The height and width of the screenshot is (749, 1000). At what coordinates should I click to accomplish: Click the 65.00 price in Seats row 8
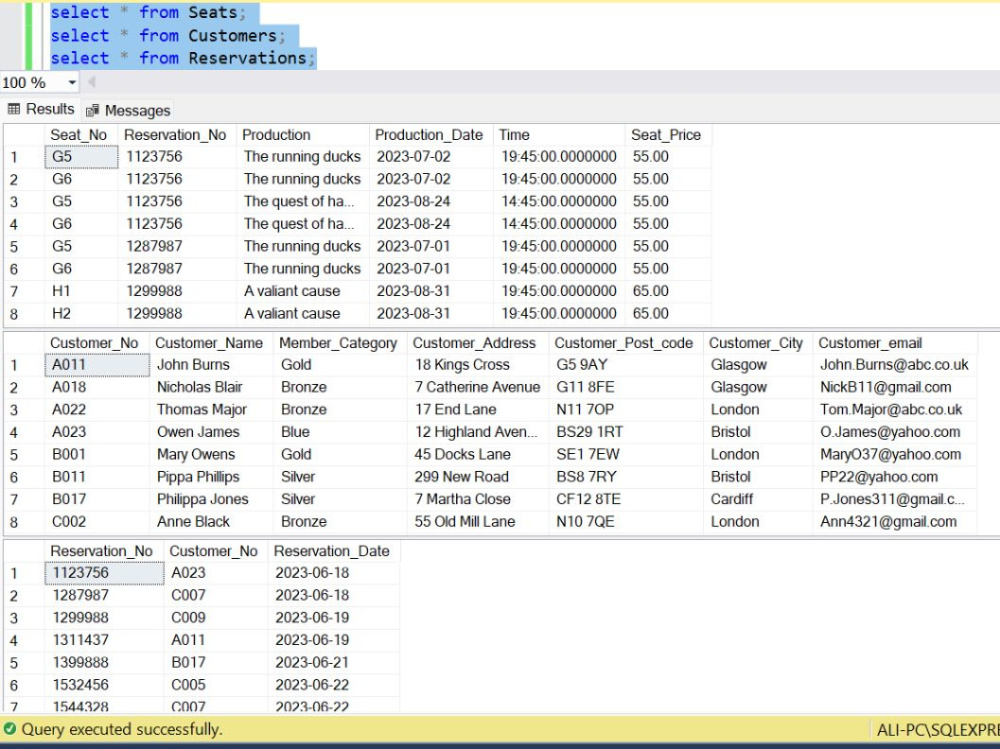coord(668,313)
